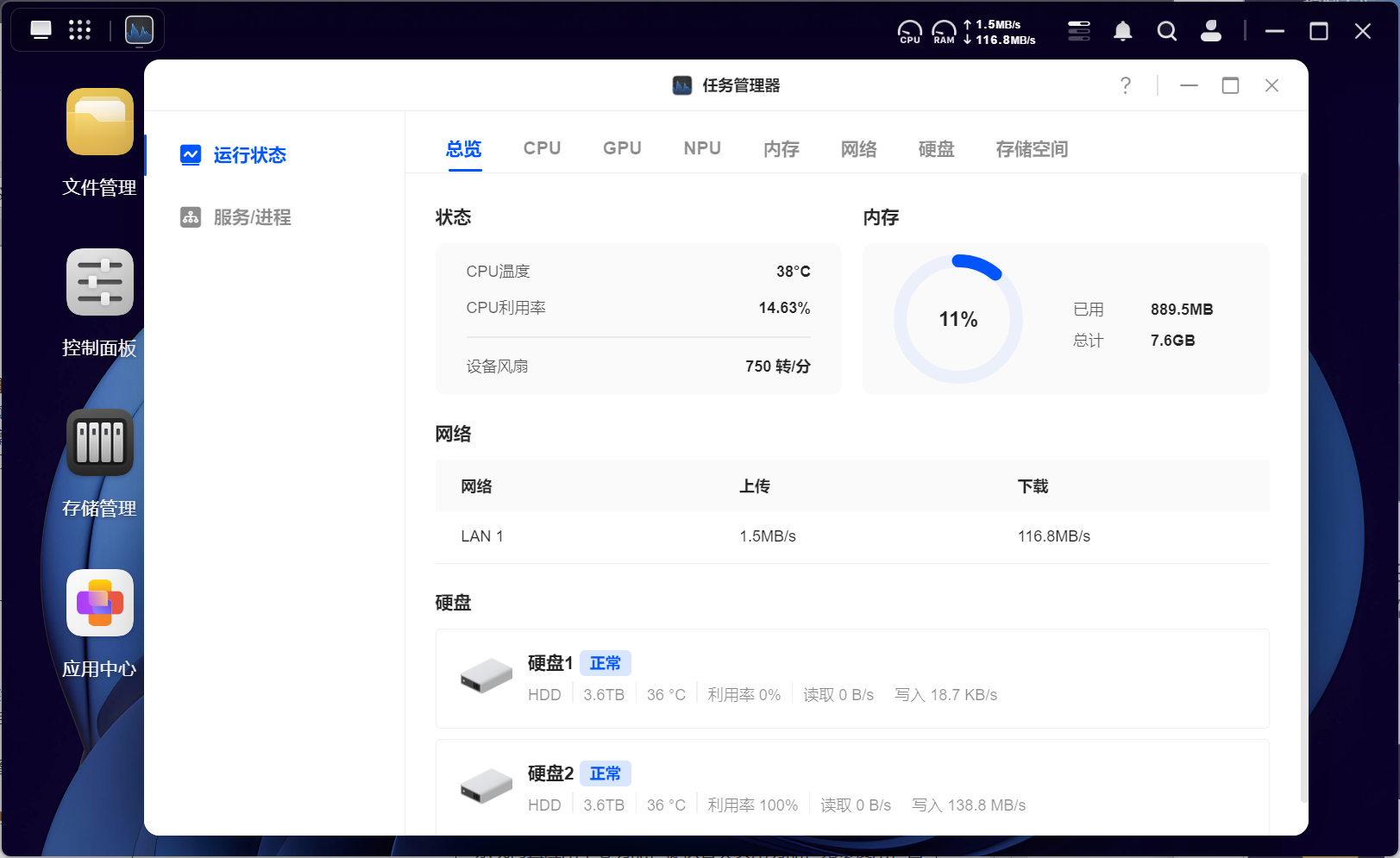
Task: Click 硬盘2 利用率 100% text
Action: click(x=753, y=805)
